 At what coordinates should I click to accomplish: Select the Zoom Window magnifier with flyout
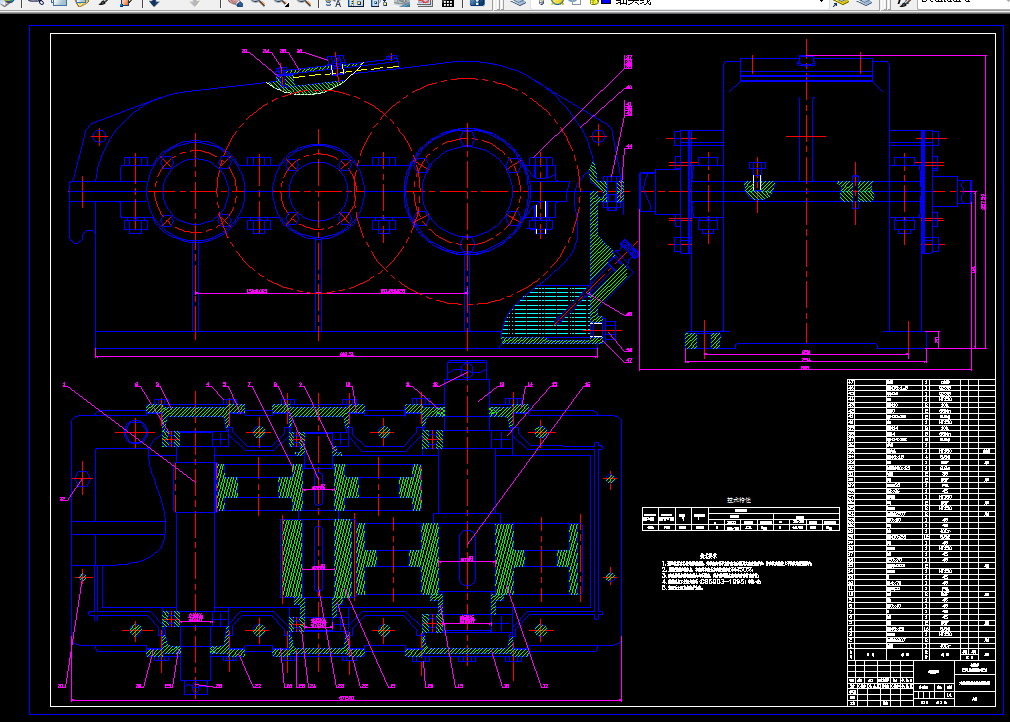pyautogui.click(x=280, y=2)
